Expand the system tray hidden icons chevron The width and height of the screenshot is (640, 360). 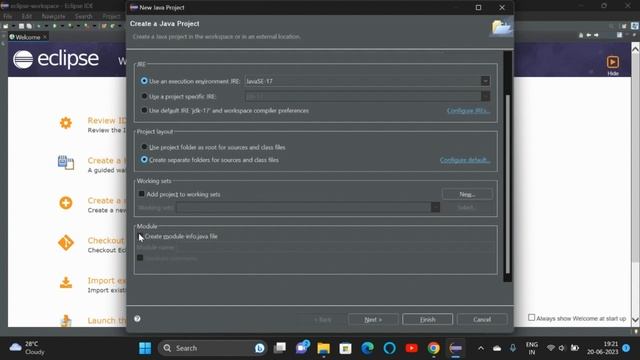(481, 348)
